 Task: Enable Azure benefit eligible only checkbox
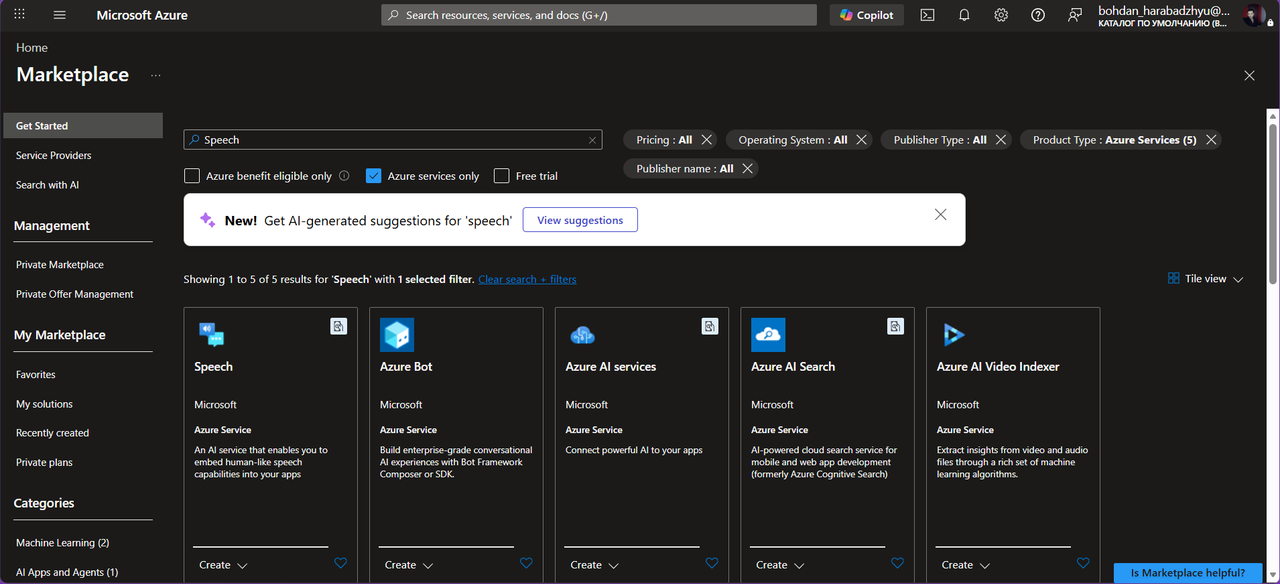click(x=192, y=176)
